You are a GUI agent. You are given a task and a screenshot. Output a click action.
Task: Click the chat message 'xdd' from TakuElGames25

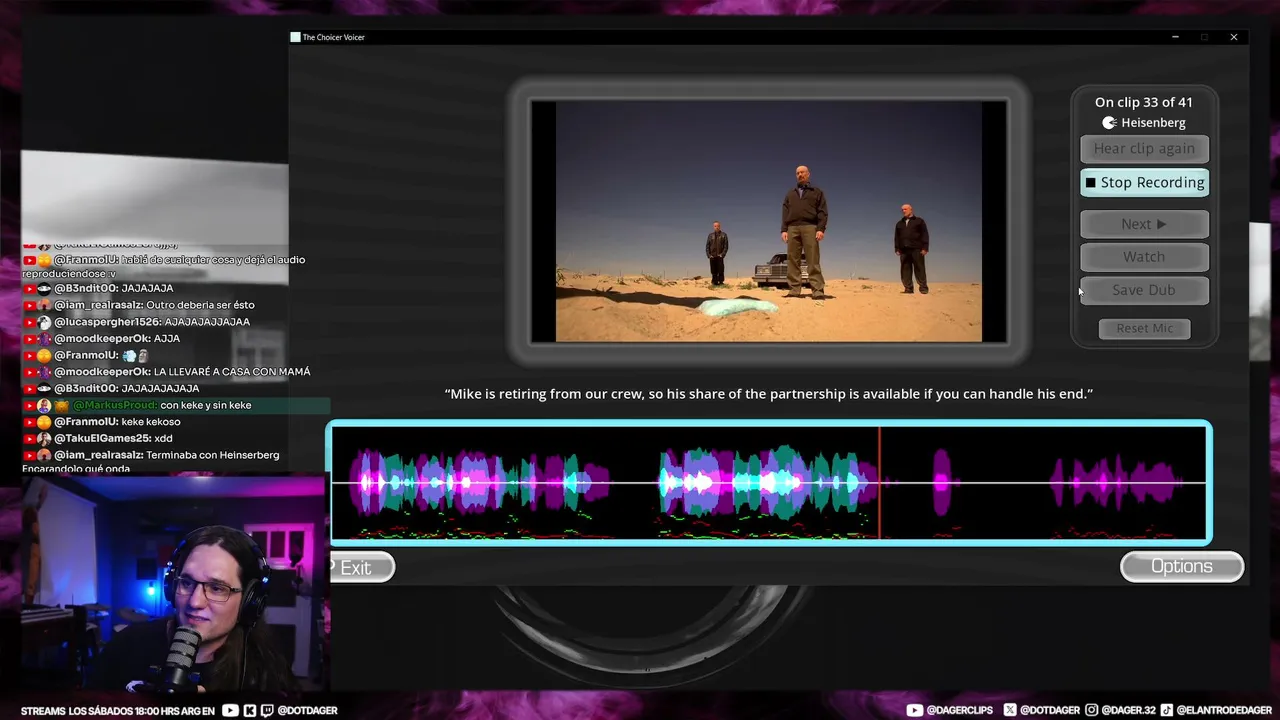pos(163,438)
